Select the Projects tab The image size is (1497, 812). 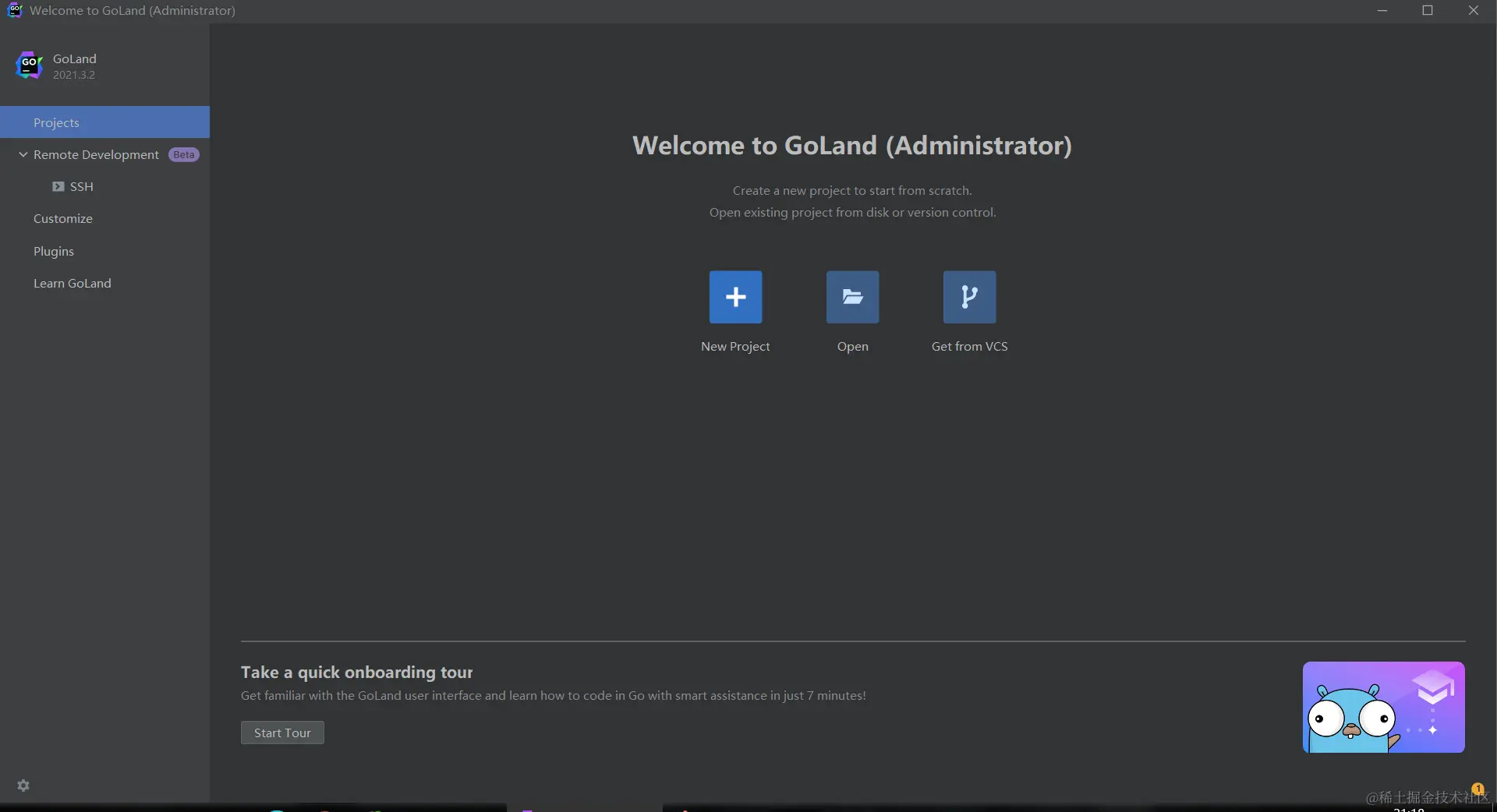(x=104, y=122)
